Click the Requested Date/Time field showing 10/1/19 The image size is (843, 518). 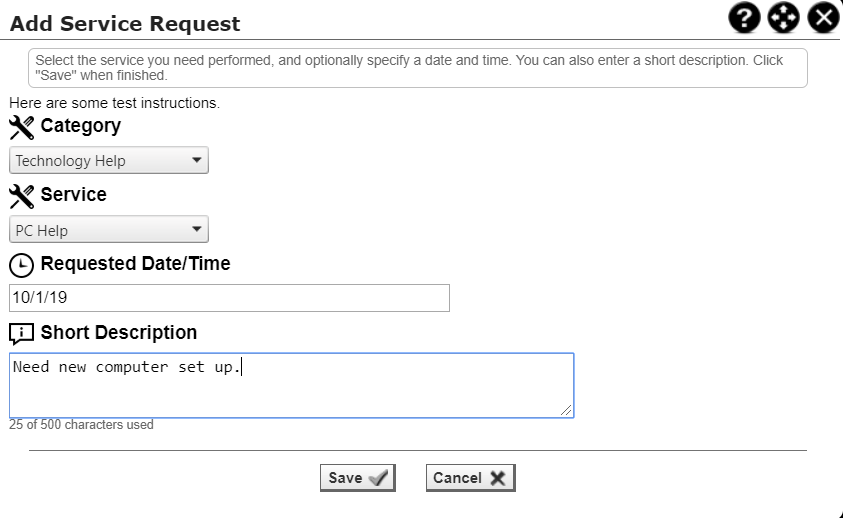(229, 298)
